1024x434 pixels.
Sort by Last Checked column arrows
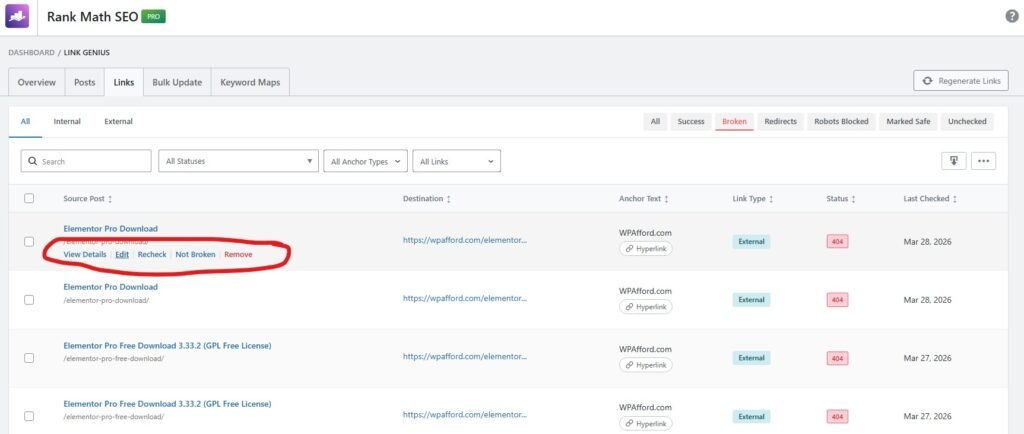coord(955,199)
